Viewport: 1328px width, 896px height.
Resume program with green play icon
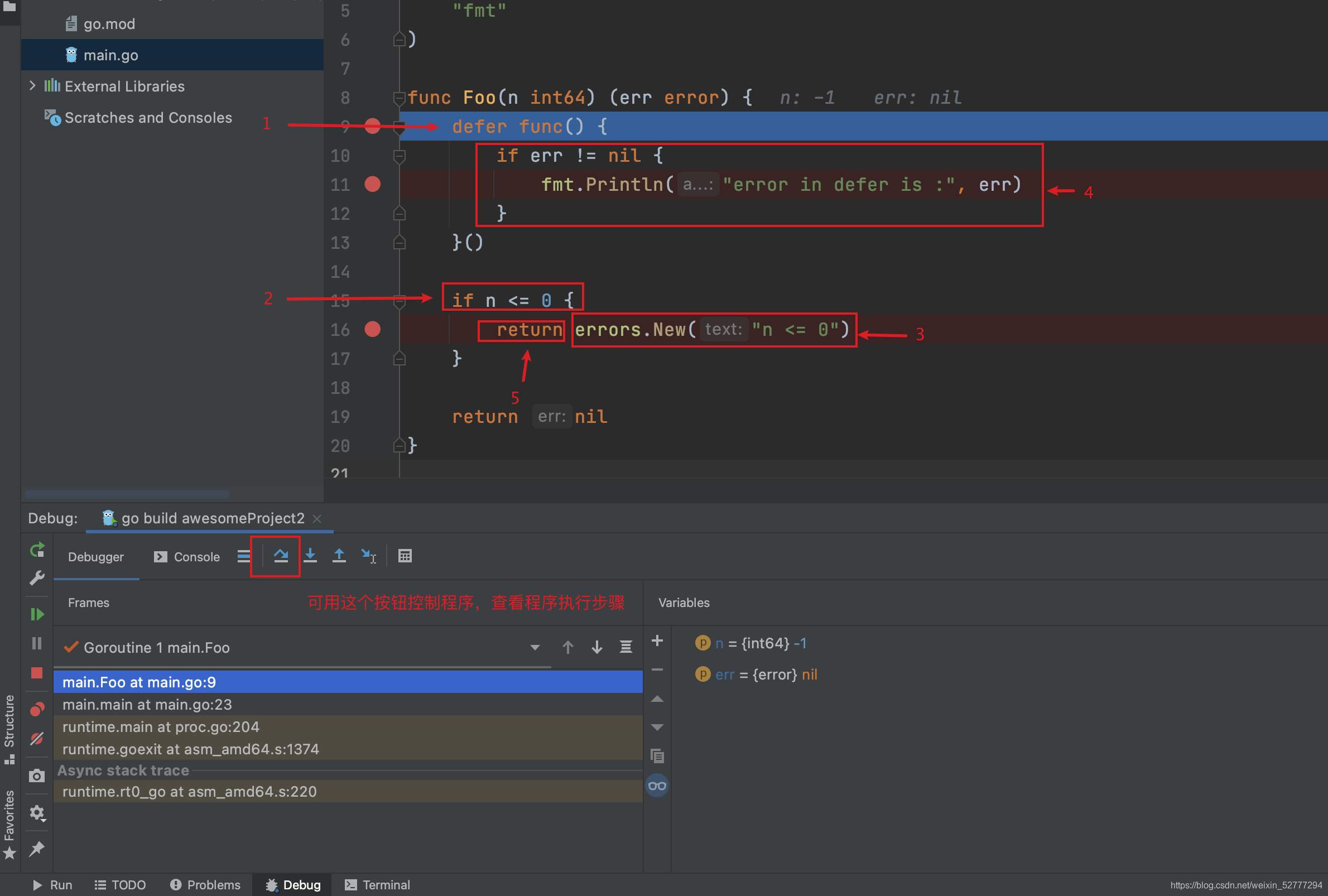[x=37, y=614]
